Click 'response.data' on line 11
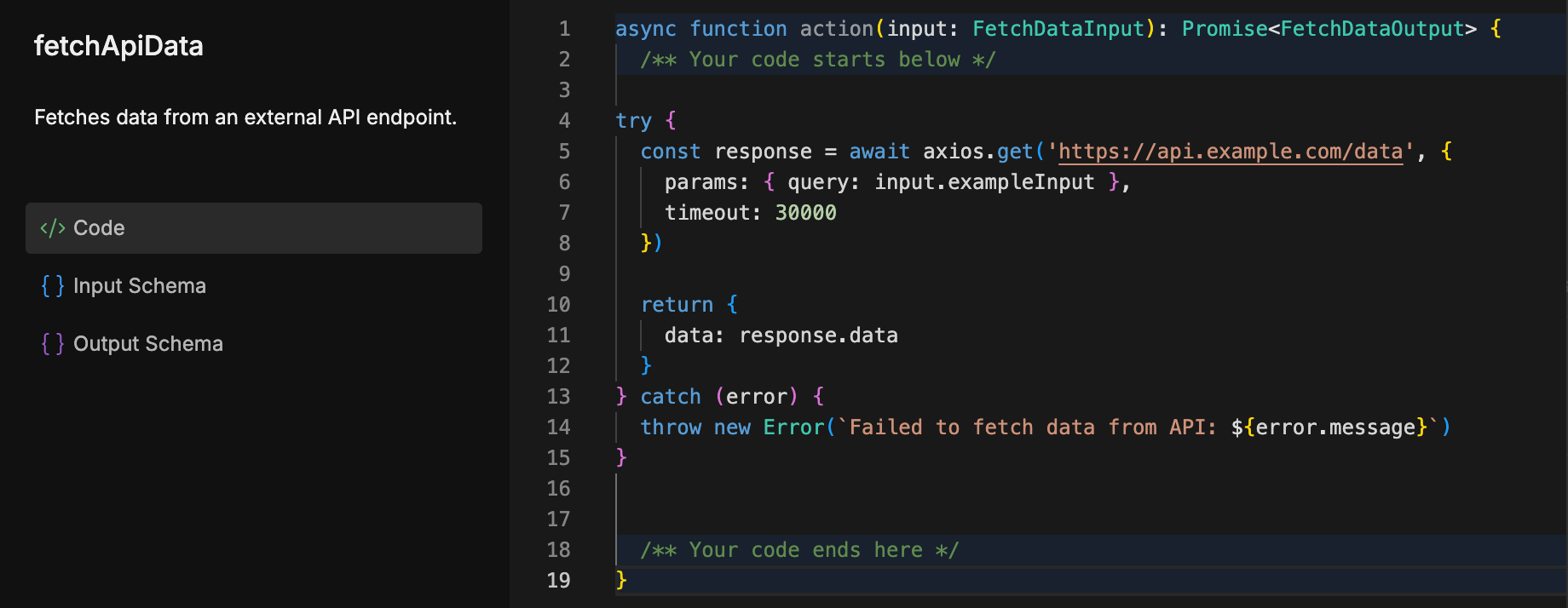Screen dimensions: 1568x608 pyautogui.click(x=818, y=336)
